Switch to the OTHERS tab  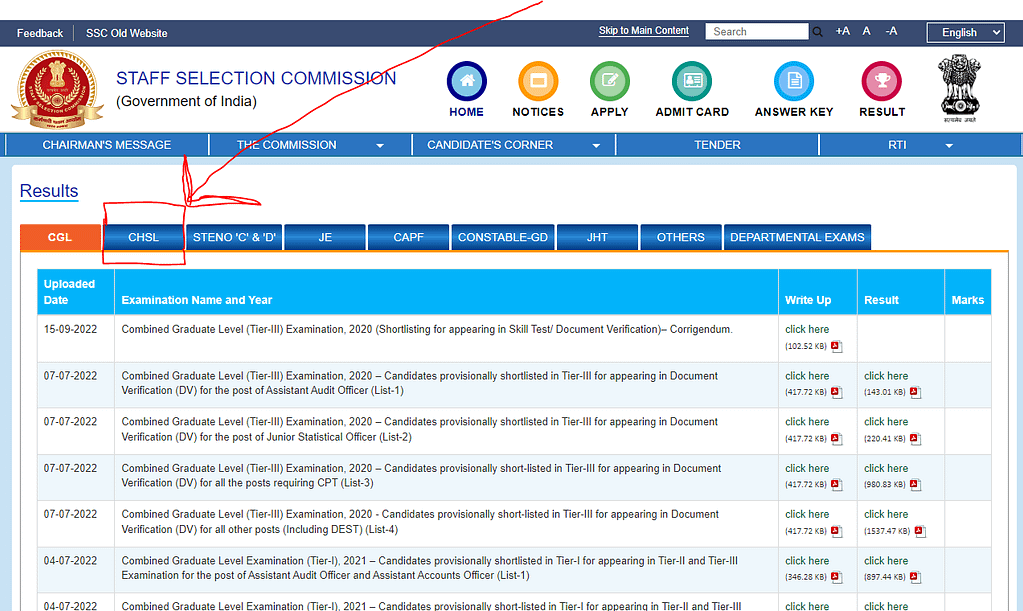coord(680,237)
